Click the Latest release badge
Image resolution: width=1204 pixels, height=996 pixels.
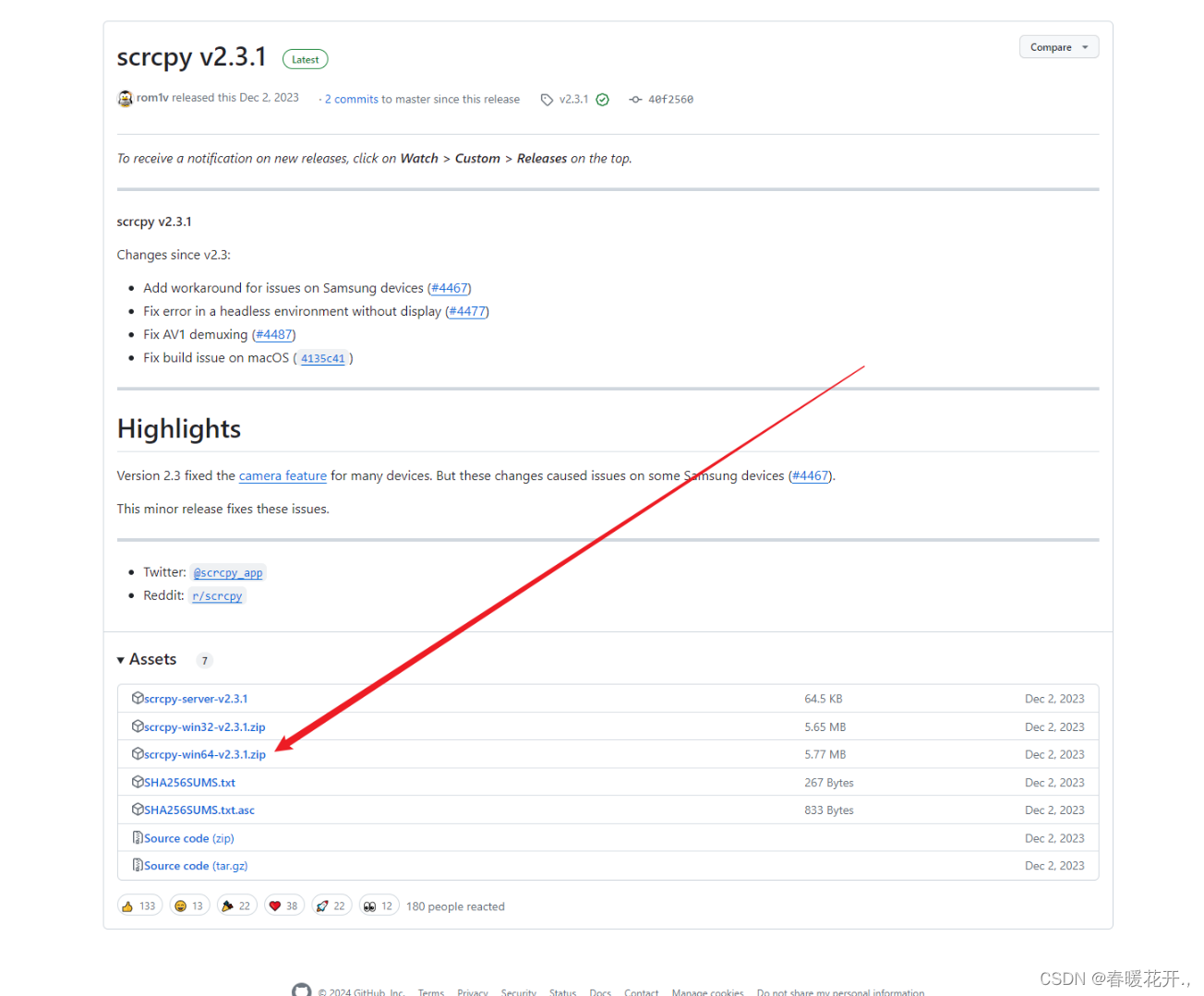coord(306,59)
